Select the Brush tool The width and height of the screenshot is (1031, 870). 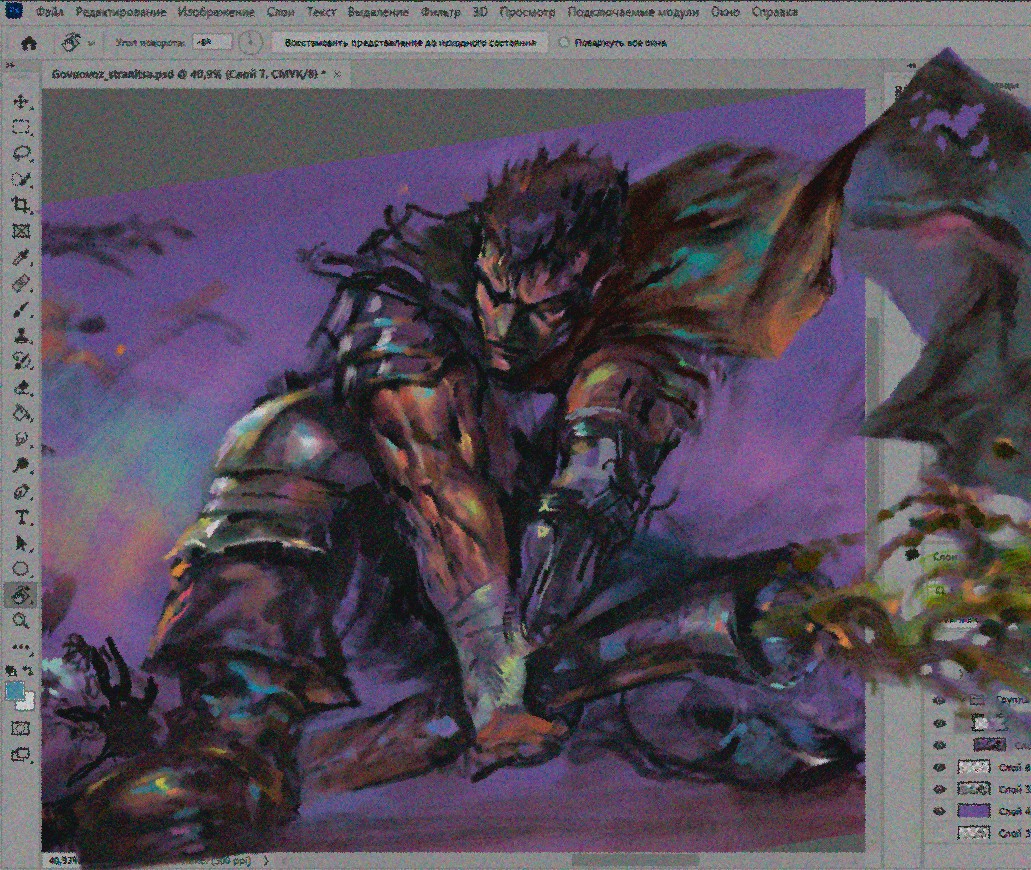21,310
